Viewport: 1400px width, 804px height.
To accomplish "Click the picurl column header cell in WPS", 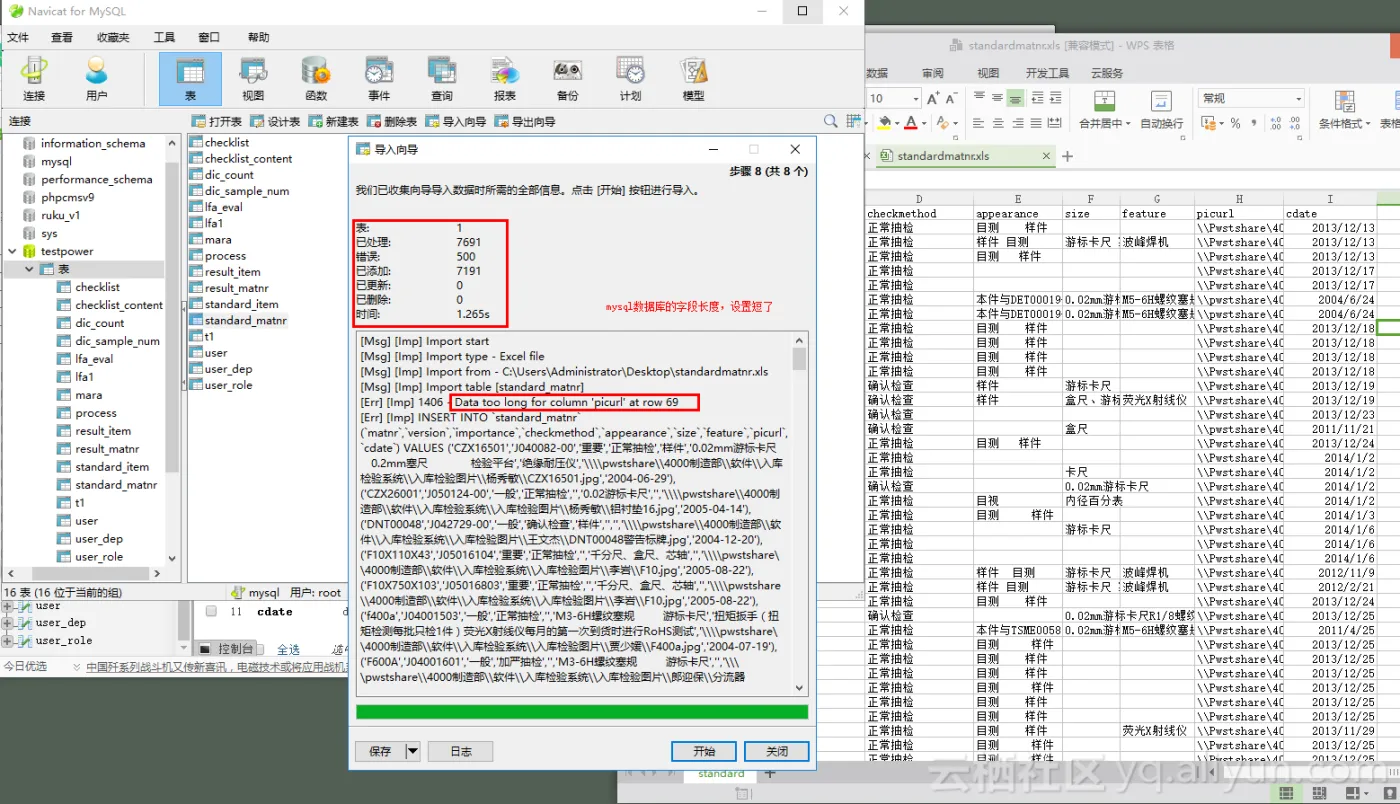I will click(1239, 213).
